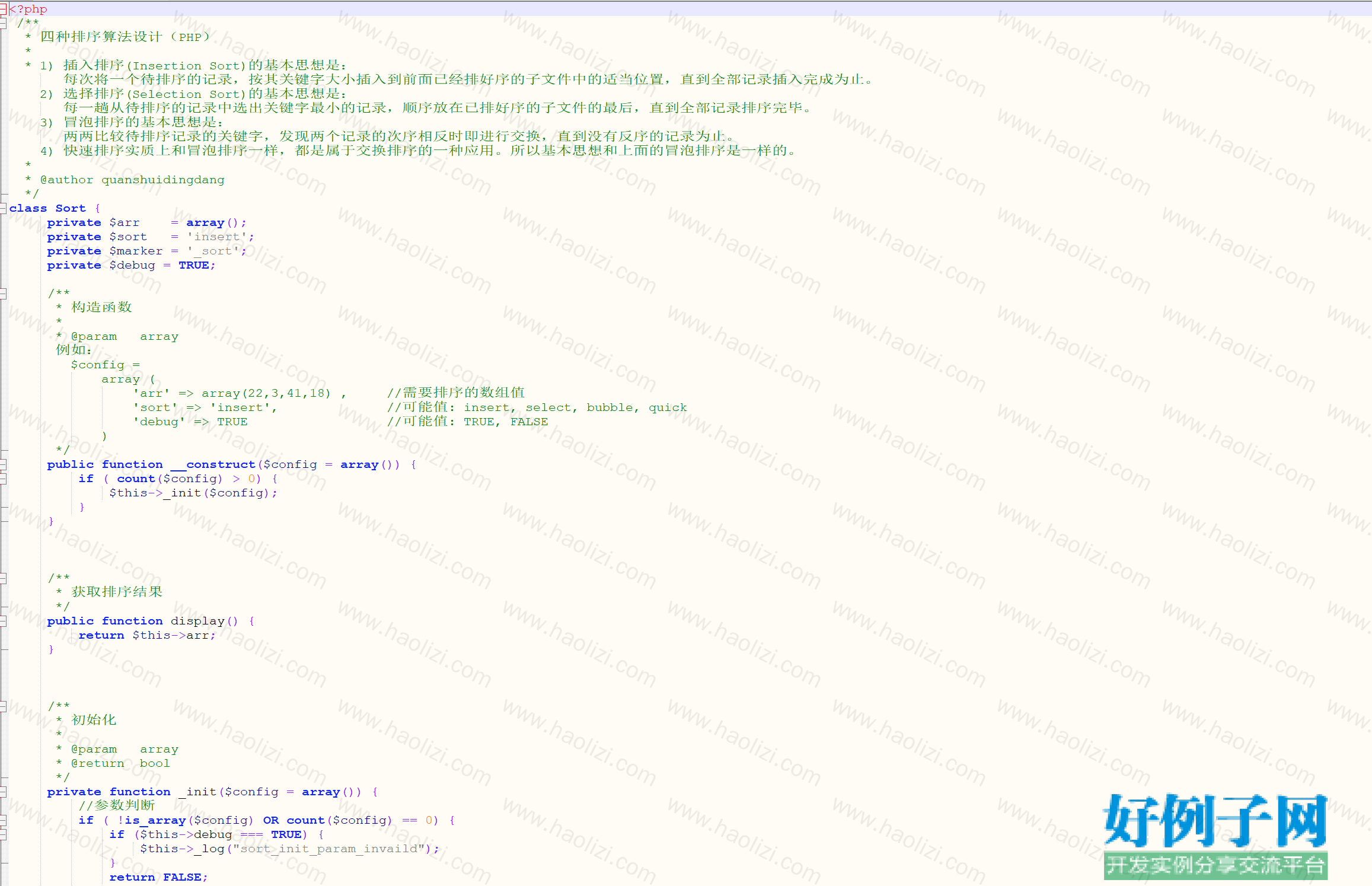Viewport: 1372px width, 886px height.
Task: Click the 'private function _init' line
Action: (x=212, y=792)
